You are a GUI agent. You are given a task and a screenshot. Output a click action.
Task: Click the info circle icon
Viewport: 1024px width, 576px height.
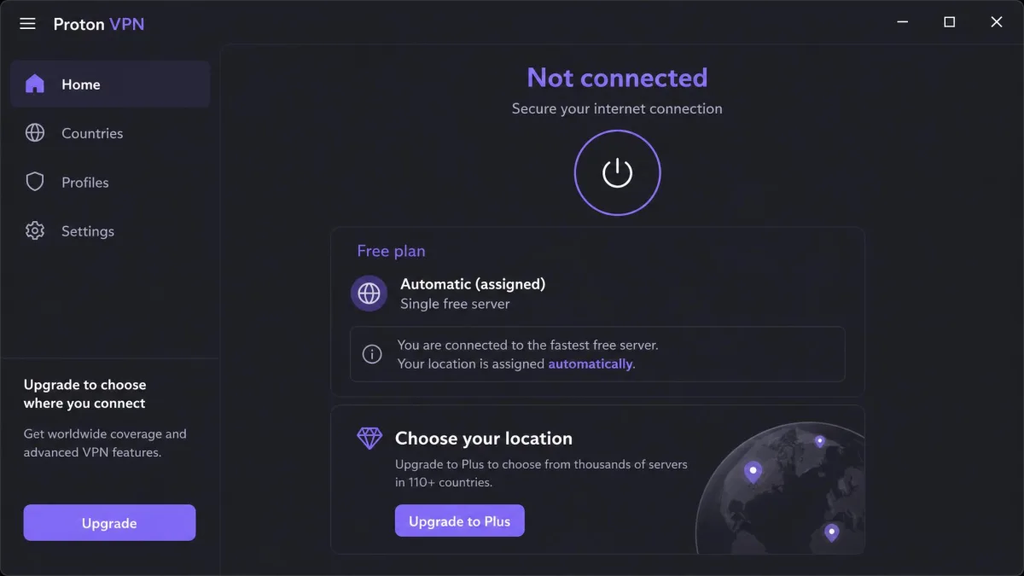tap(372, 354)
